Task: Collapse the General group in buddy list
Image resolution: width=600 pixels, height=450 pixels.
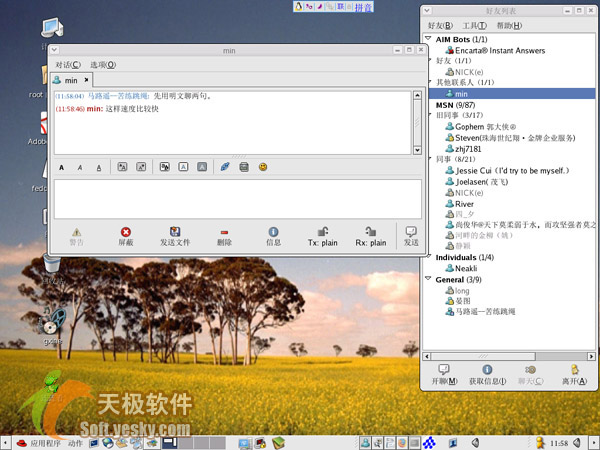Action: pyautogui.click(x=429, y=280)
